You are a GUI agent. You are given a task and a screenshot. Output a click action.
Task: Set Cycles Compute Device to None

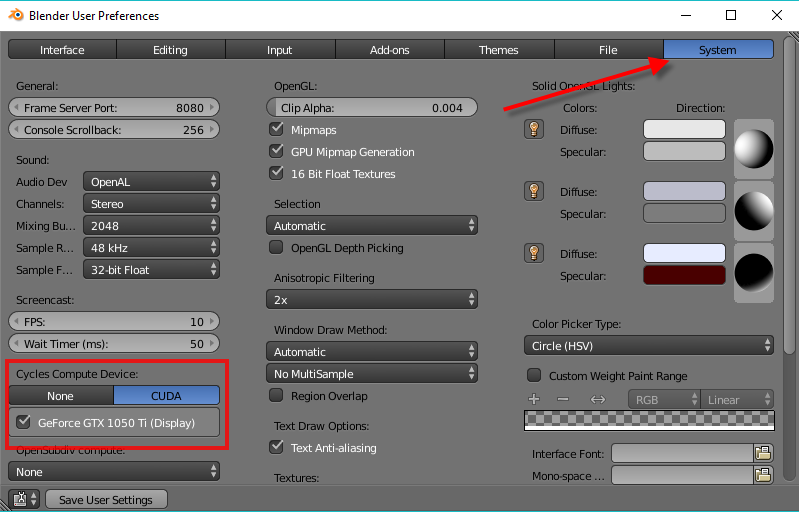[x=61, y=395]
